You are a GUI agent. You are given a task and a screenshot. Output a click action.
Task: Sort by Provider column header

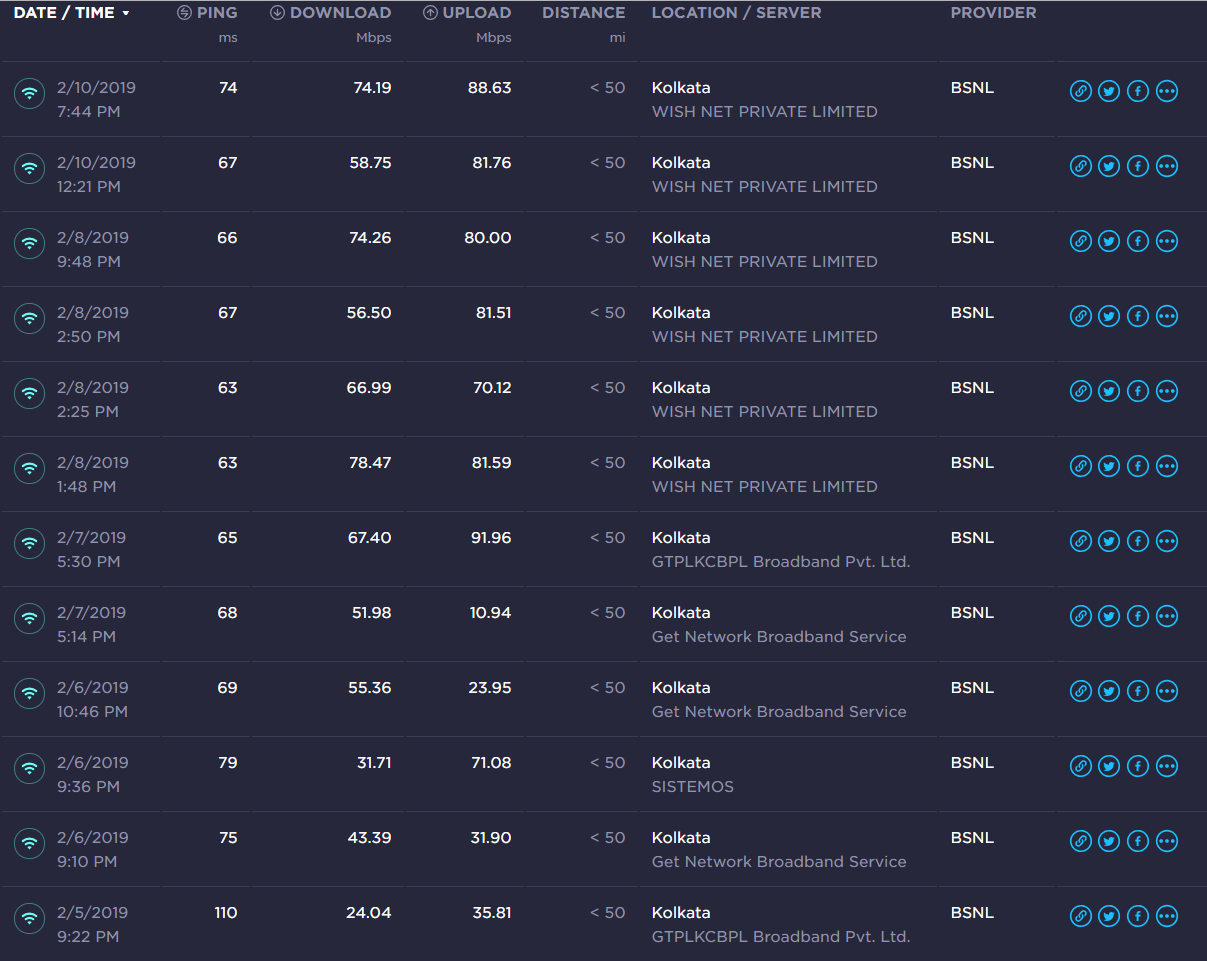click(993, 13)
